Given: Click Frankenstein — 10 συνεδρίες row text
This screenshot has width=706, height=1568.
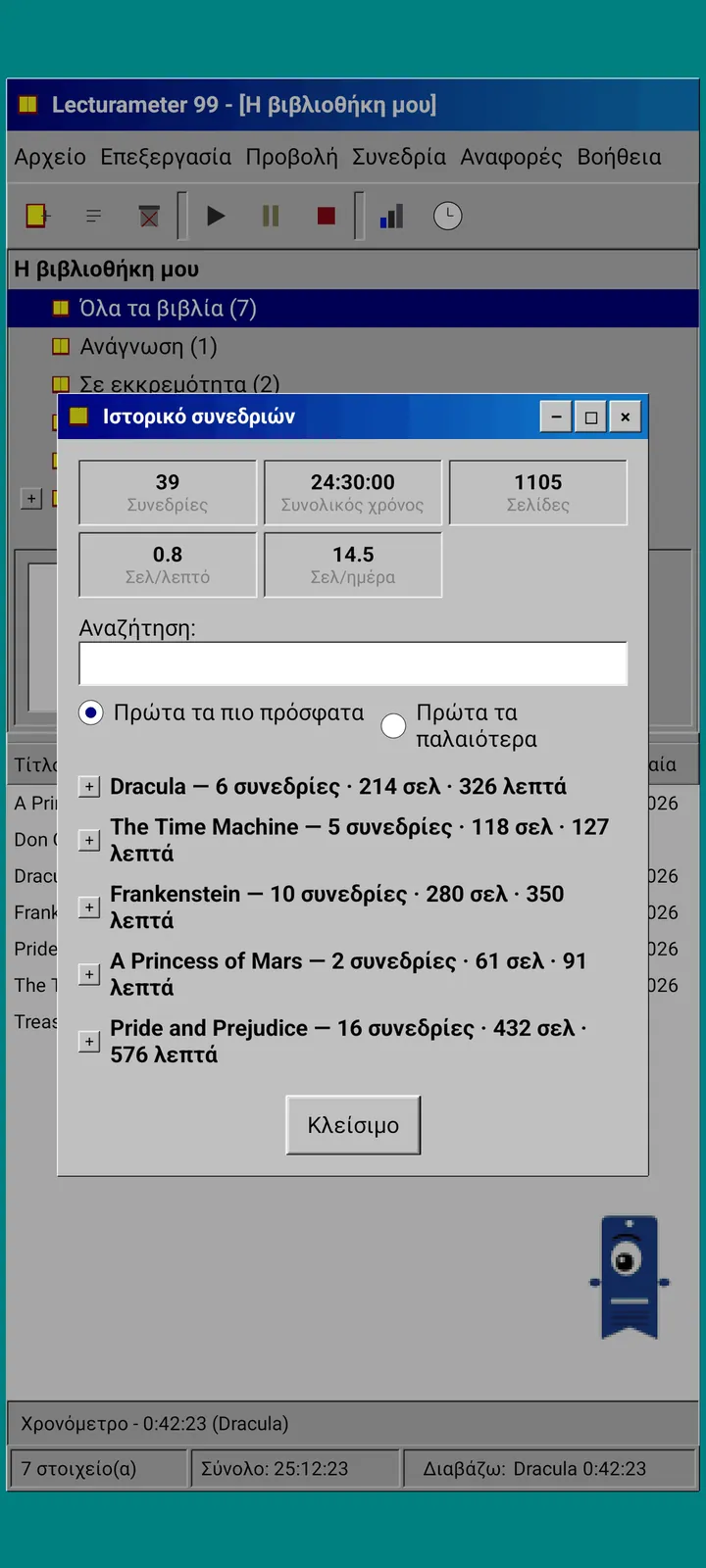Looking at the screenshot, I should click(337, 907).
